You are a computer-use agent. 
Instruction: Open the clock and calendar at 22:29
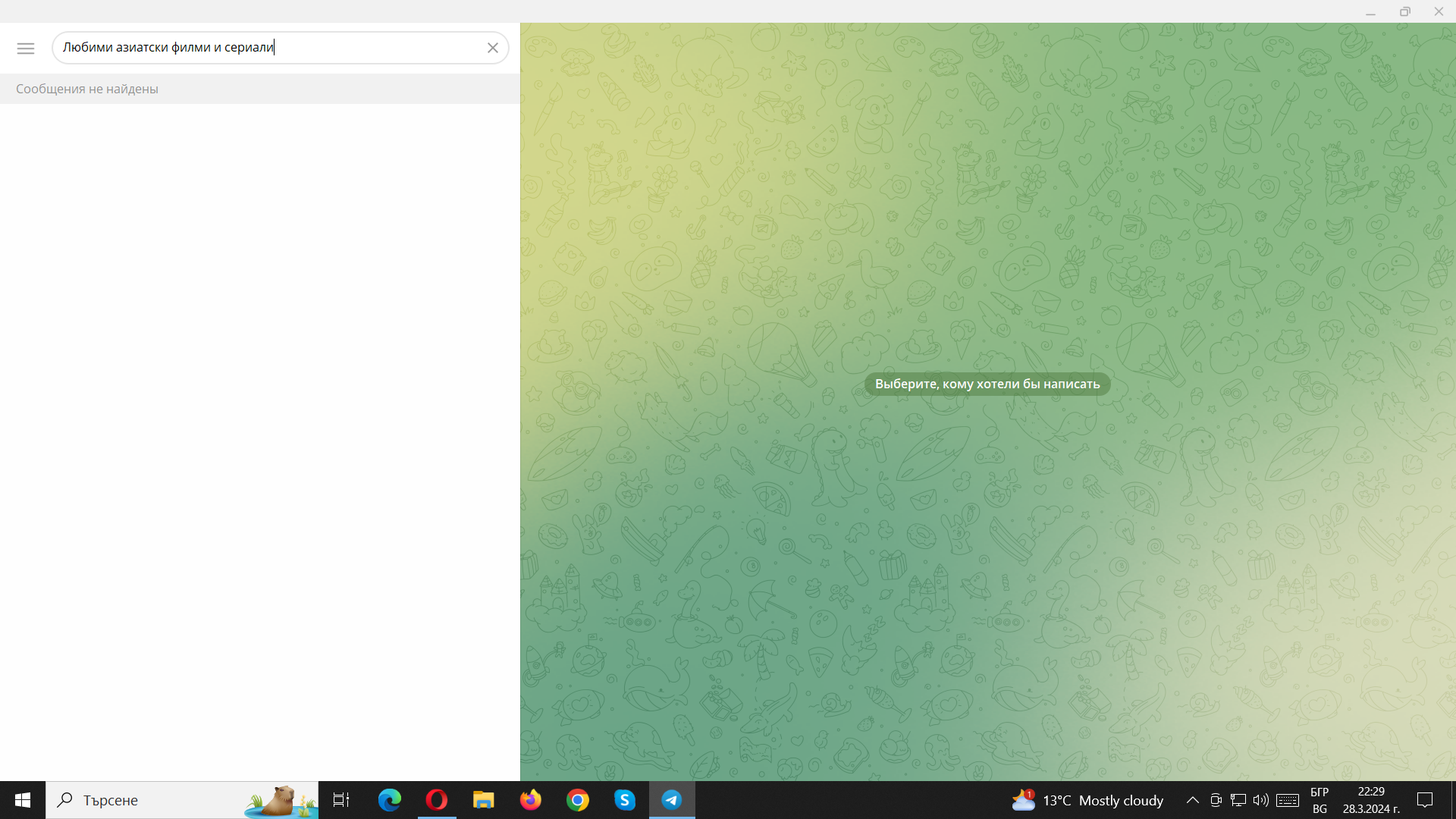click(1371, 800)
